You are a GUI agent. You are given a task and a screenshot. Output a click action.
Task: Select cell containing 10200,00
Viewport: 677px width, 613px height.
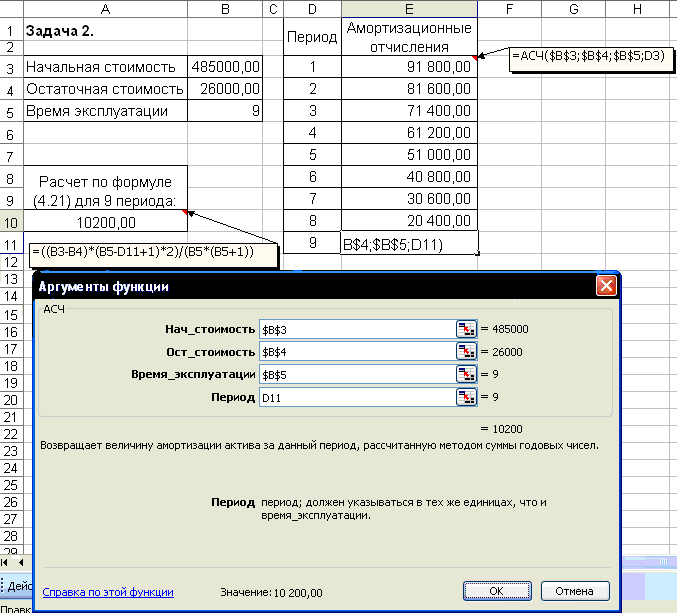(105, 222)
